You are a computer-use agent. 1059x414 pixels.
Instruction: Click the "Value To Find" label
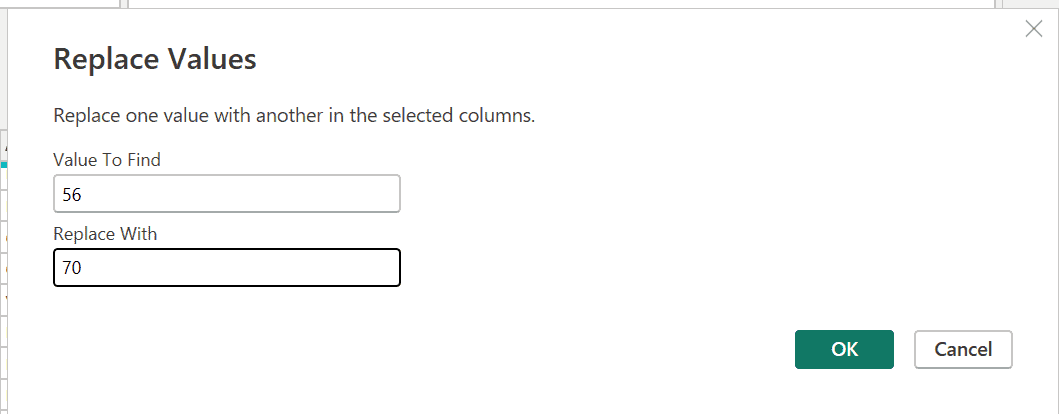pyautogui.click(x=107, y=159)
